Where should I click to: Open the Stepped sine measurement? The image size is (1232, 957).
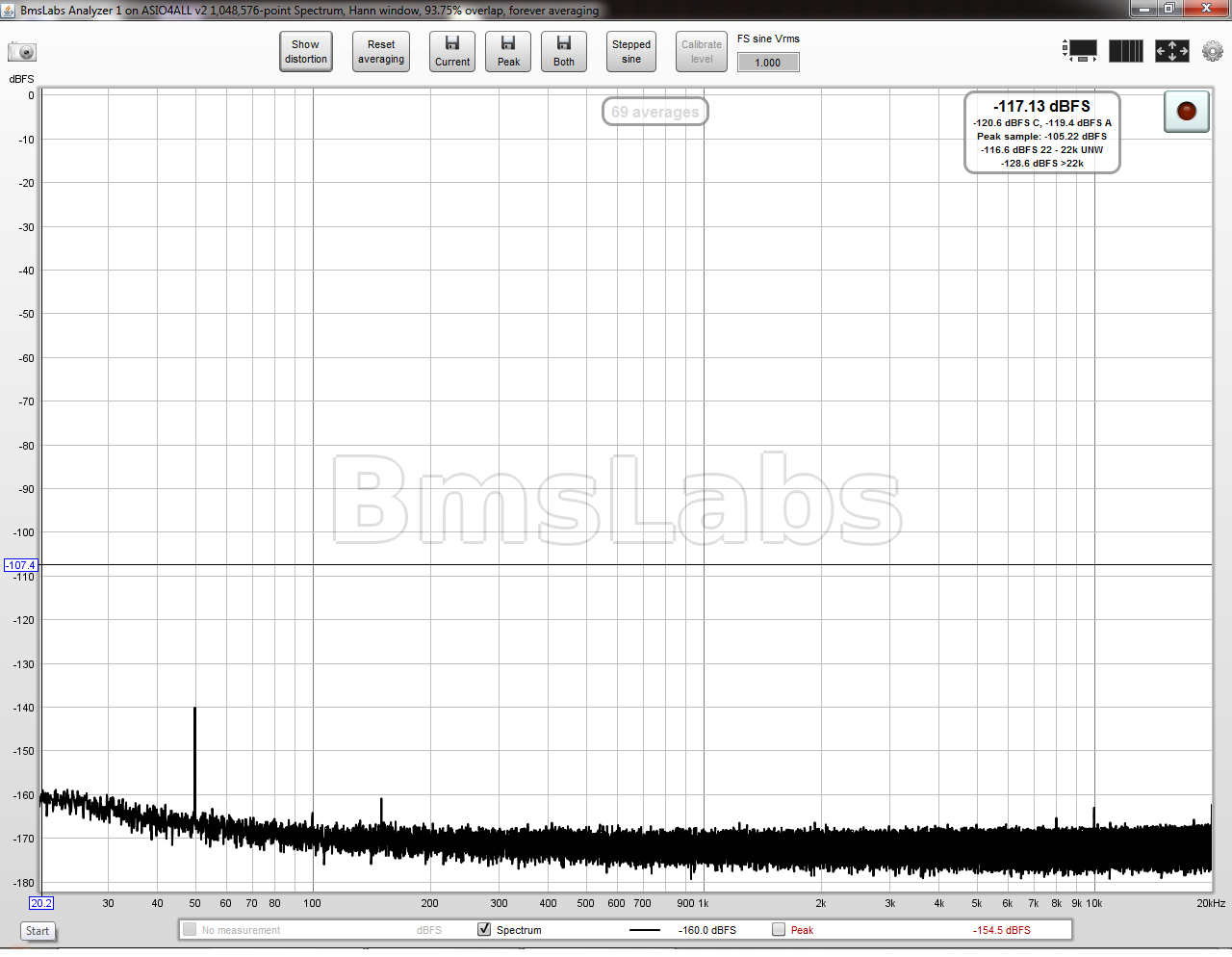[631, 52]
